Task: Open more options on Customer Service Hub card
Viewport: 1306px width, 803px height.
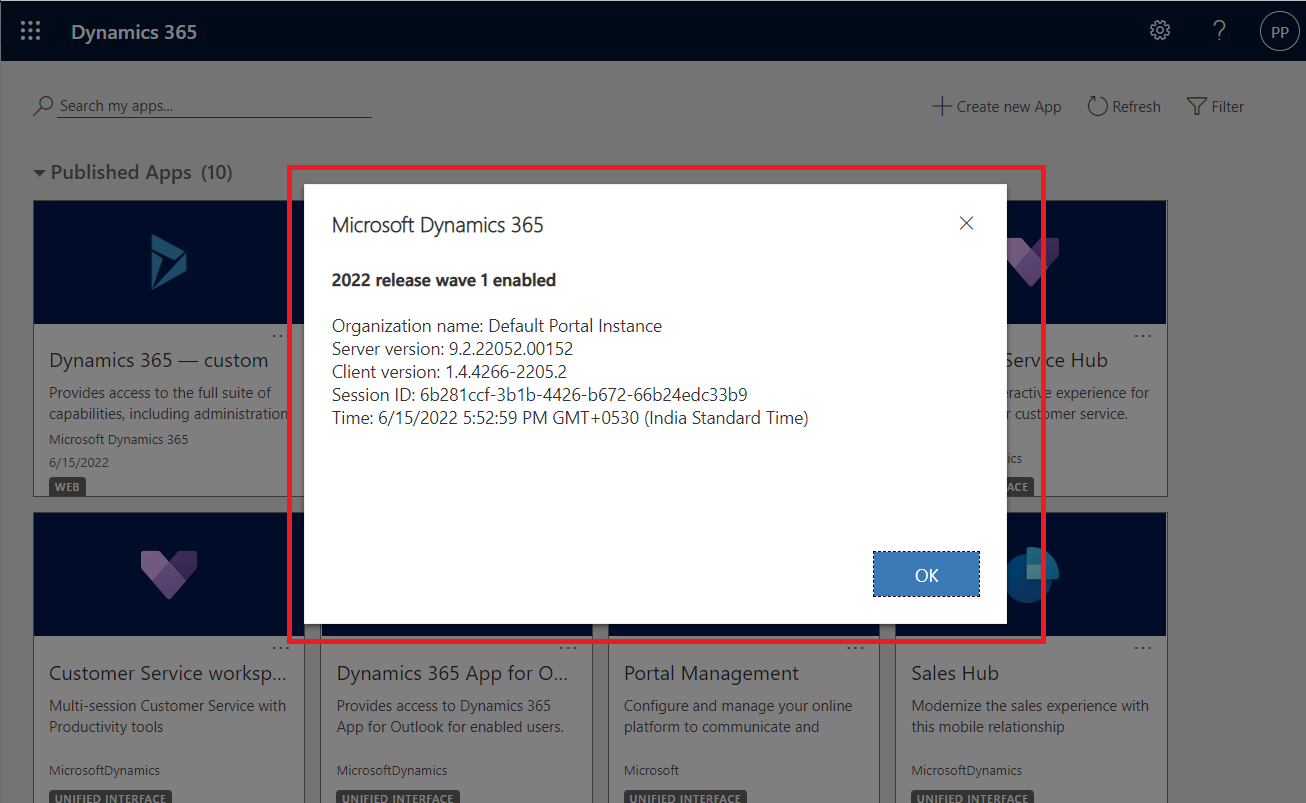Action: point(1142,336)
